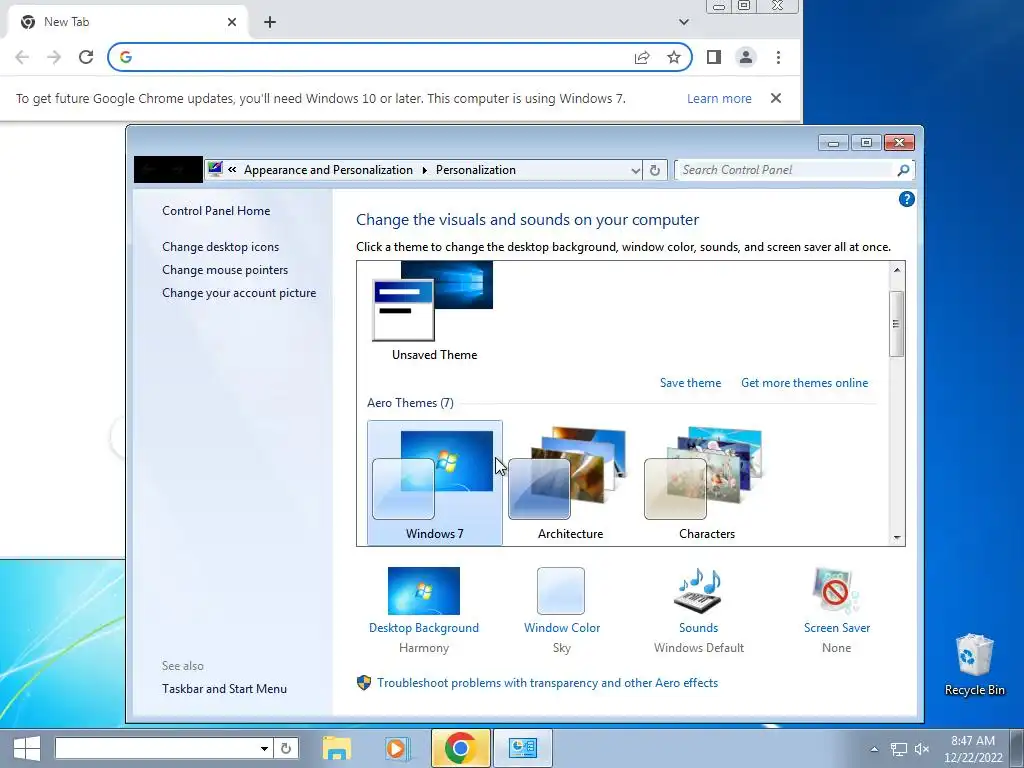Click the Personalization breadcrumb
This screenshot has height=768, width=1024.
click(x=475, y=170)
